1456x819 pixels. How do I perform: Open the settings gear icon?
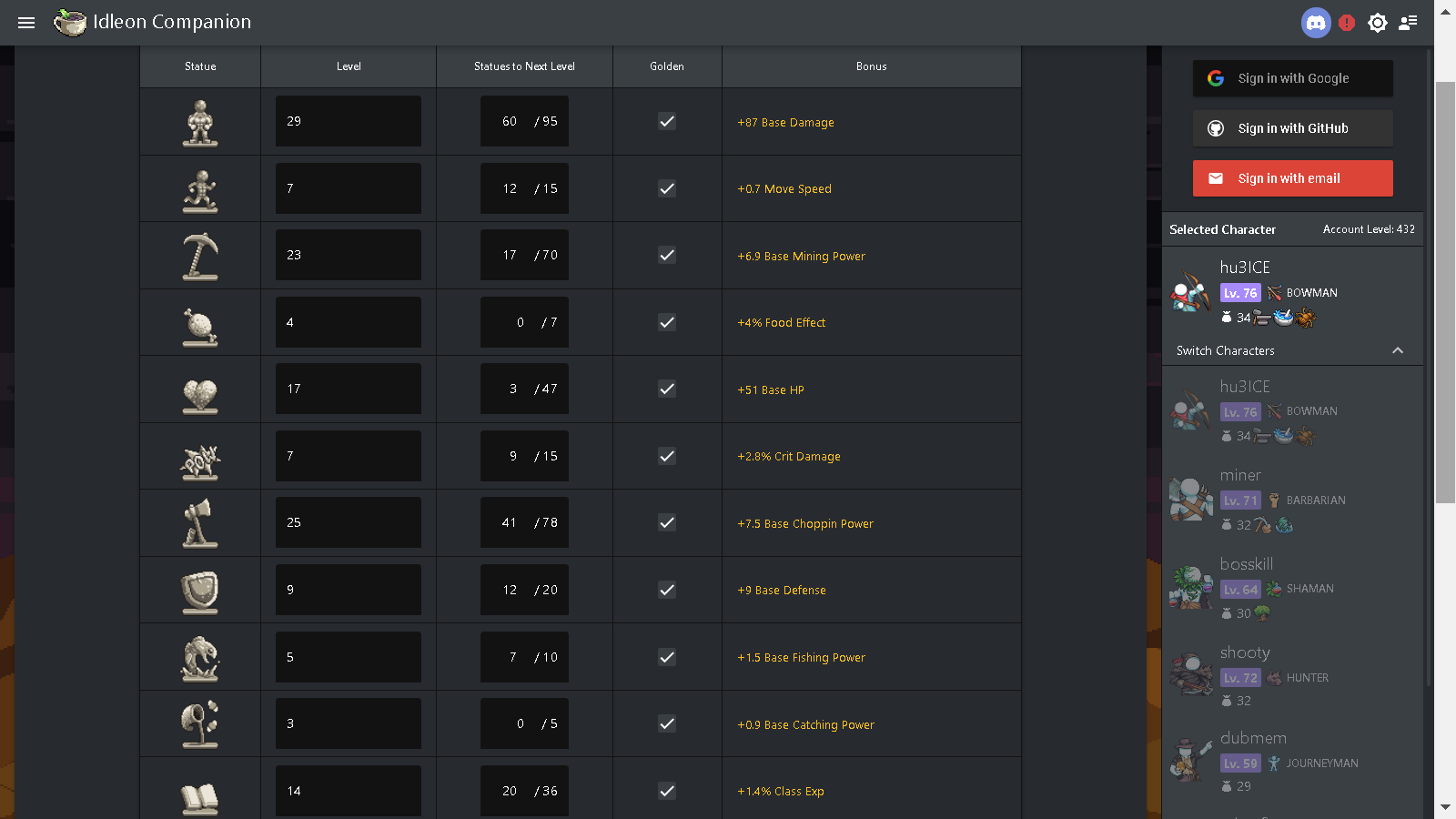tap(1377, 23)
